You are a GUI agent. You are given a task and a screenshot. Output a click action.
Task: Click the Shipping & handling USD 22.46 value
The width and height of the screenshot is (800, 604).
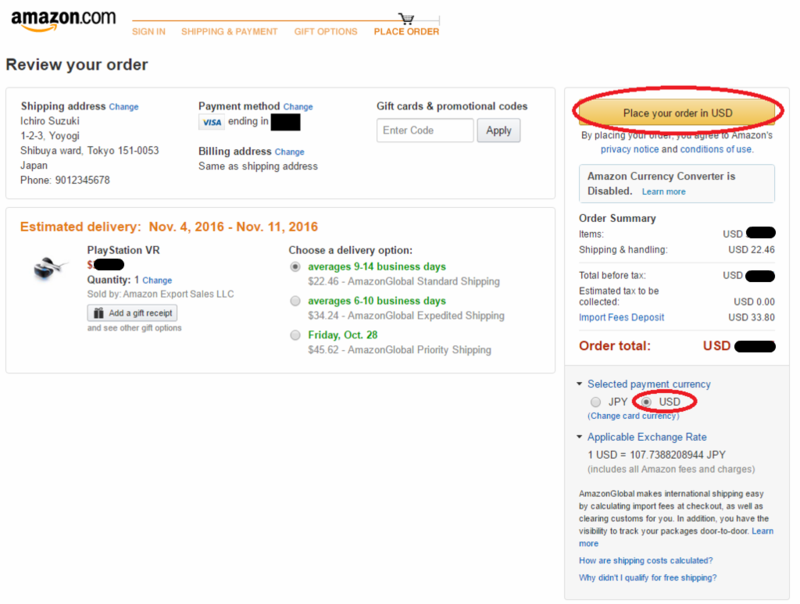[x=751, y=250]
